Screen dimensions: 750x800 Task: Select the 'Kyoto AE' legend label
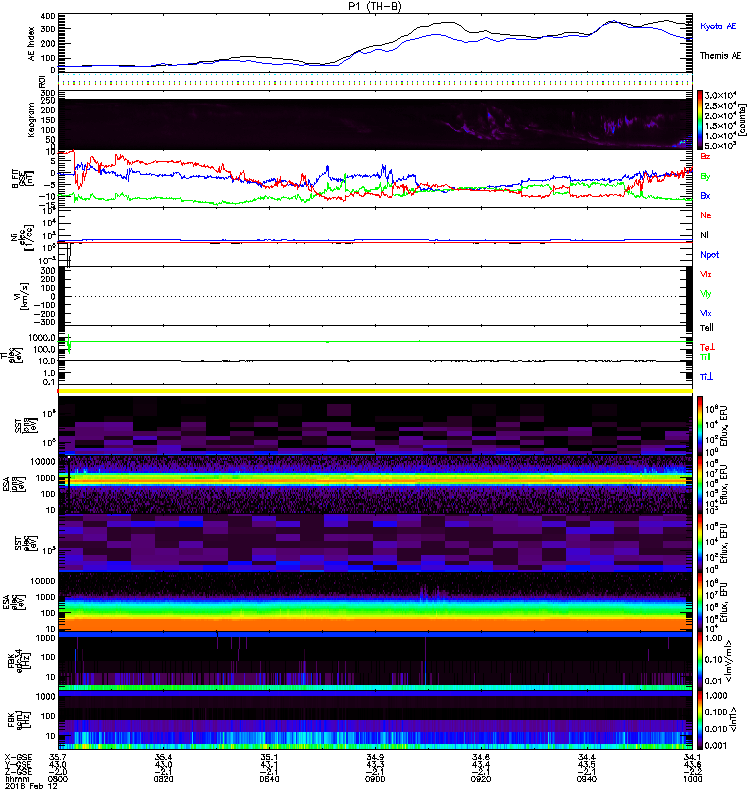click(x=718, y=26)
